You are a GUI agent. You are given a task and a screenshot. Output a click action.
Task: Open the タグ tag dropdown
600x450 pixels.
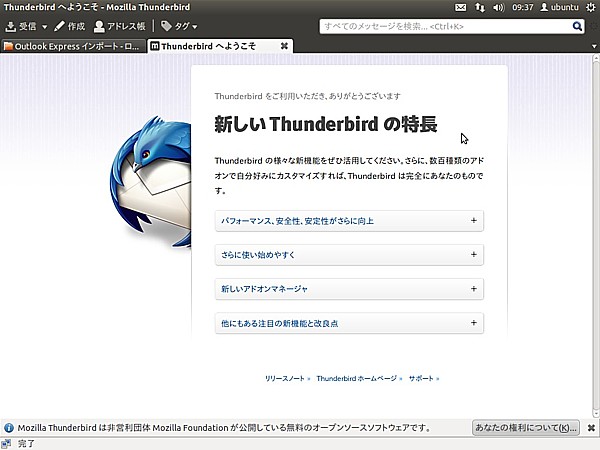click(x=179, y=26)
